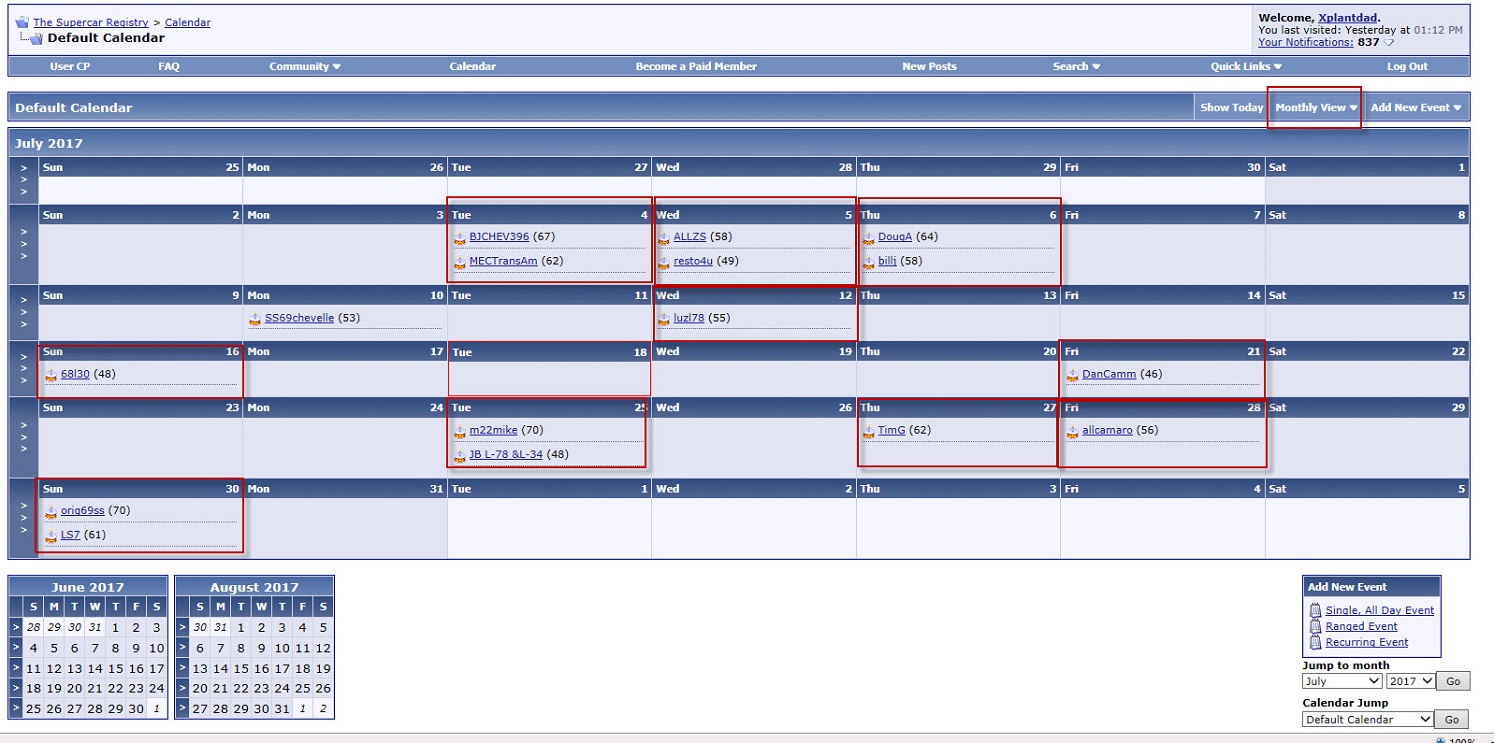Click the birthday cake icon beside BJCHEV396
This screenshot has height=743, width=1494.
pos(460,238)
